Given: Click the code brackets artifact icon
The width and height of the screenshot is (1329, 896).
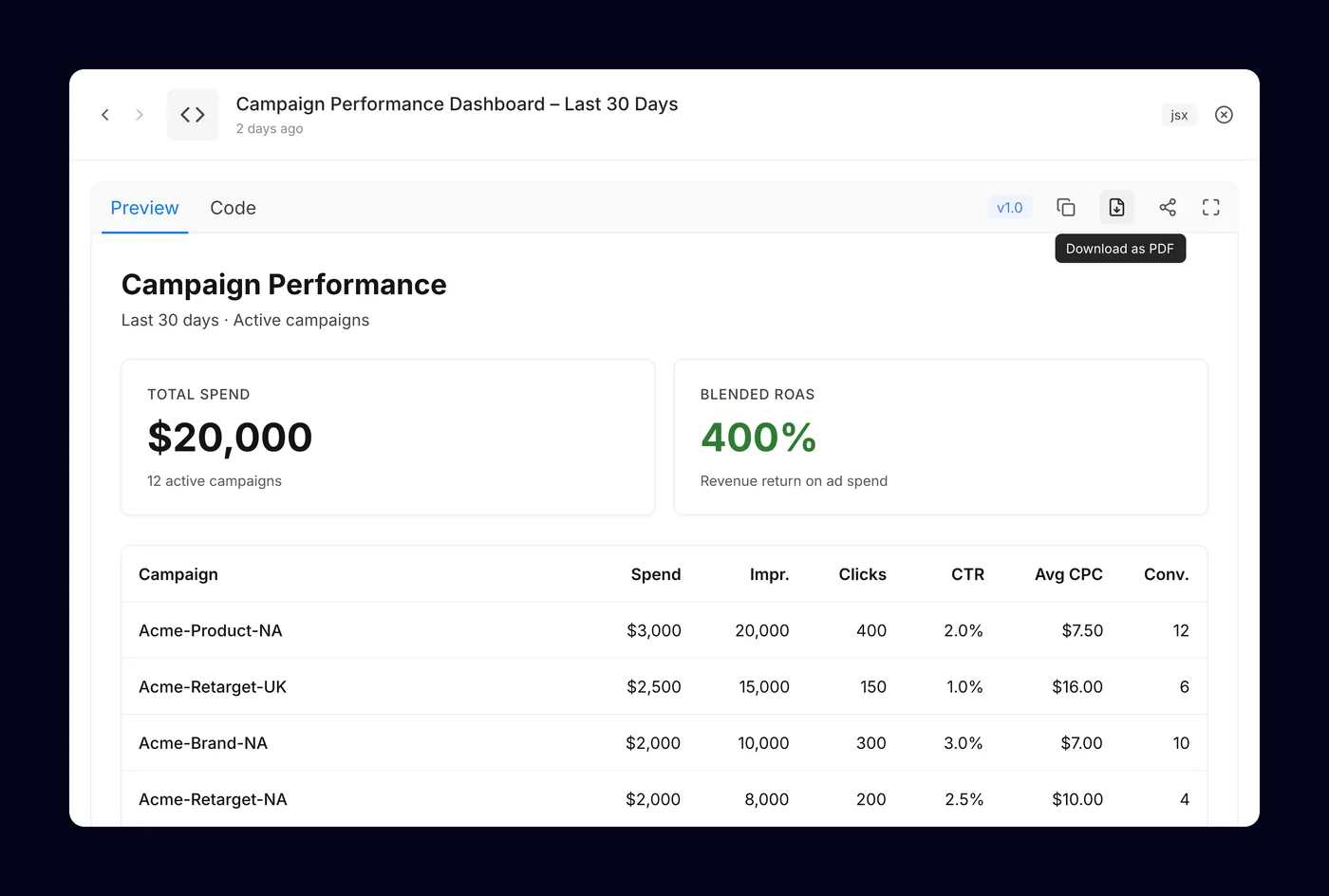Looking at the screenshot, I should [x=193, y=115].
